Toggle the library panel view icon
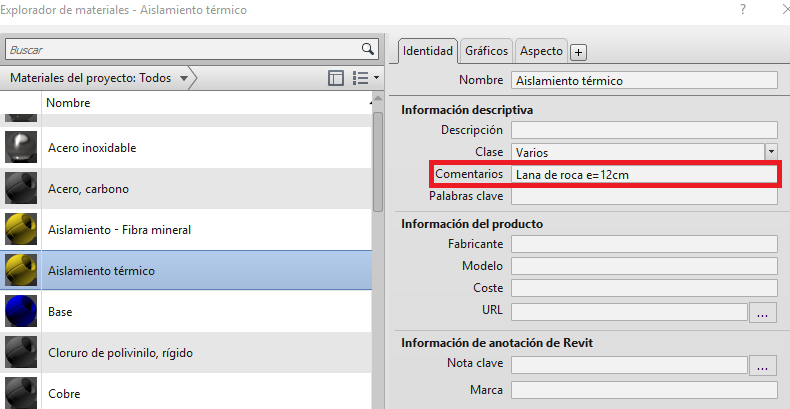Viewport: 790px width, 409px height. 336,78
